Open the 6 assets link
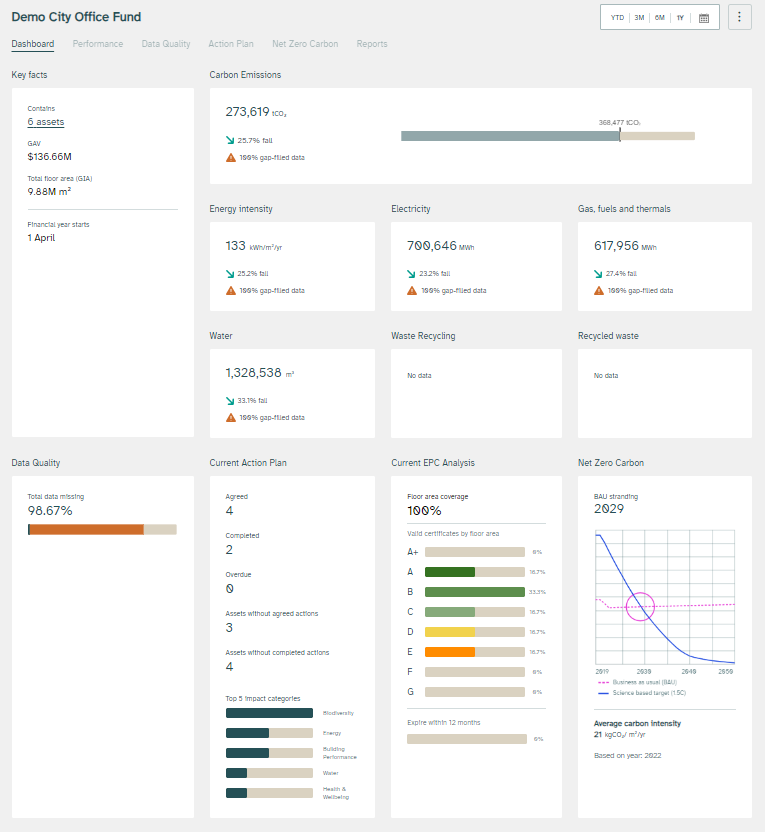765x832 pixels. click(x=46, y=122)
